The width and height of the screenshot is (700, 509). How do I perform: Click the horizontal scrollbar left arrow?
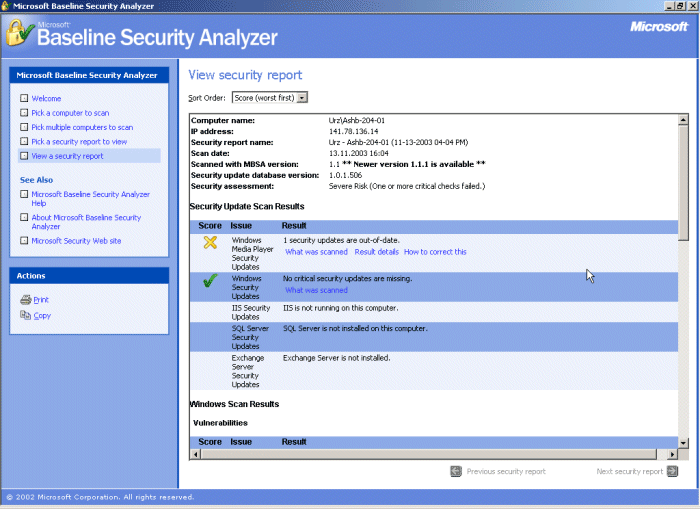point(195,454)
